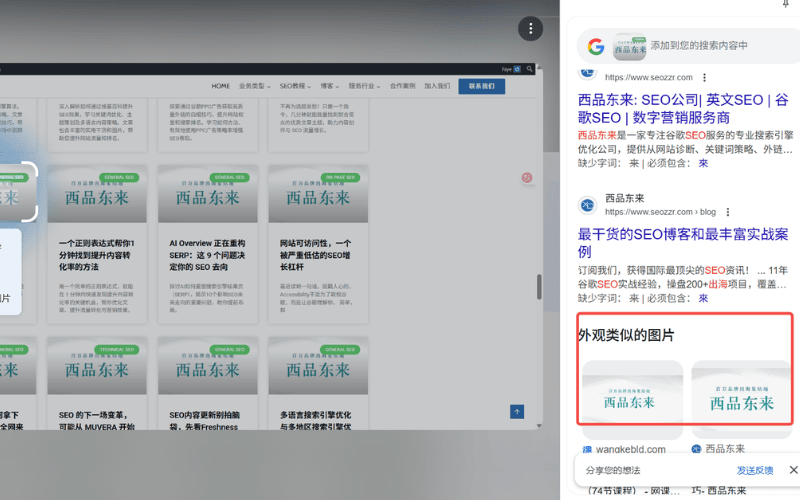Click the blue 联系我们 button
800x500 pixels.
tap(482, 86)
